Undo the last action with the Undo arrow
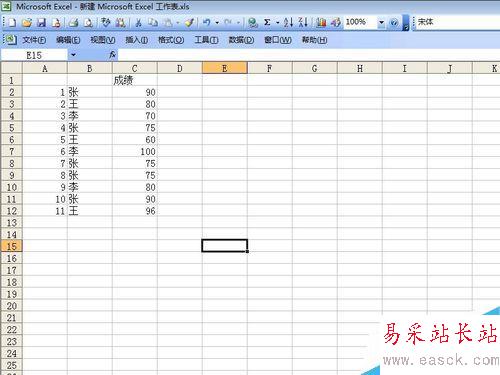This screenshot has height=375, width=500. click(x=207, y=23)
